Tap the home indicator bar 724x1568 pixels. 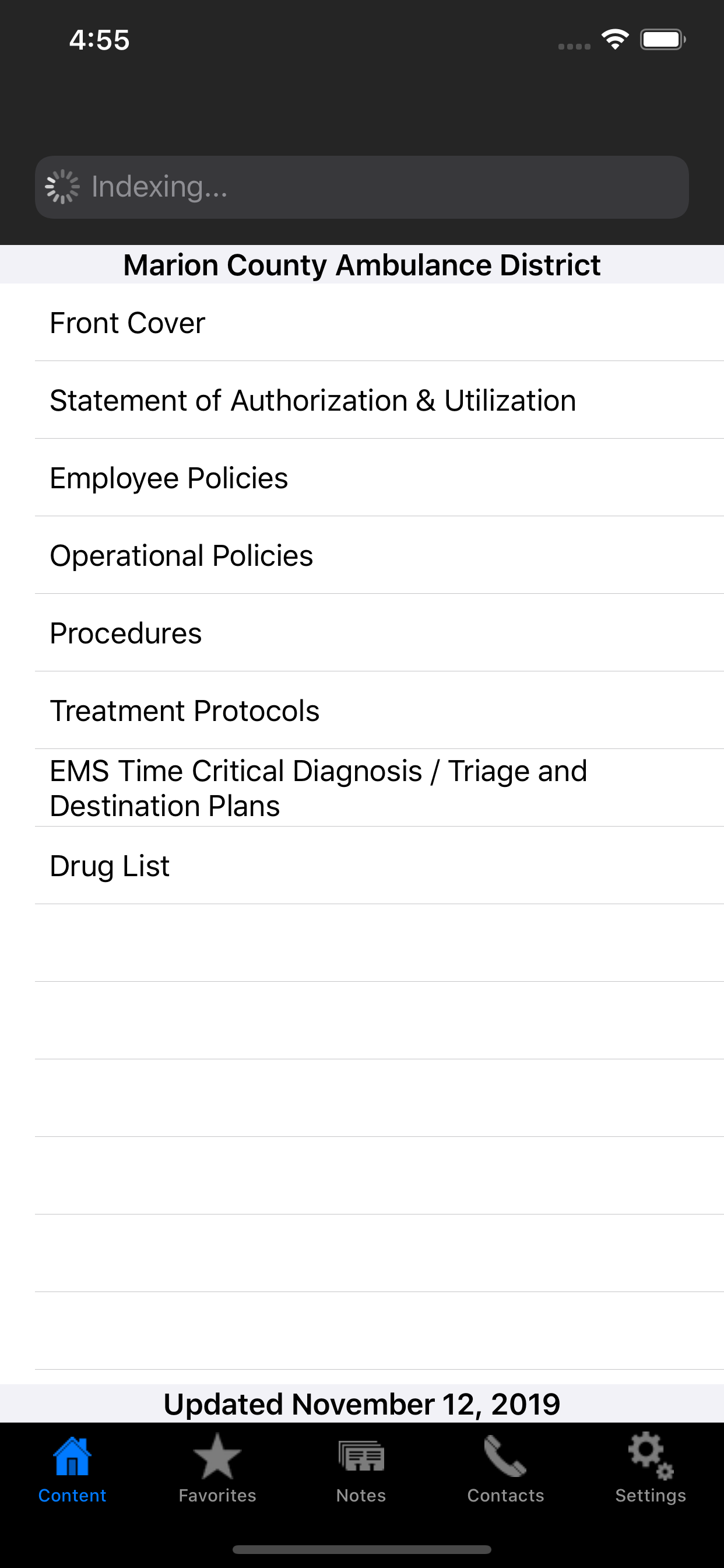point(362,1549)
